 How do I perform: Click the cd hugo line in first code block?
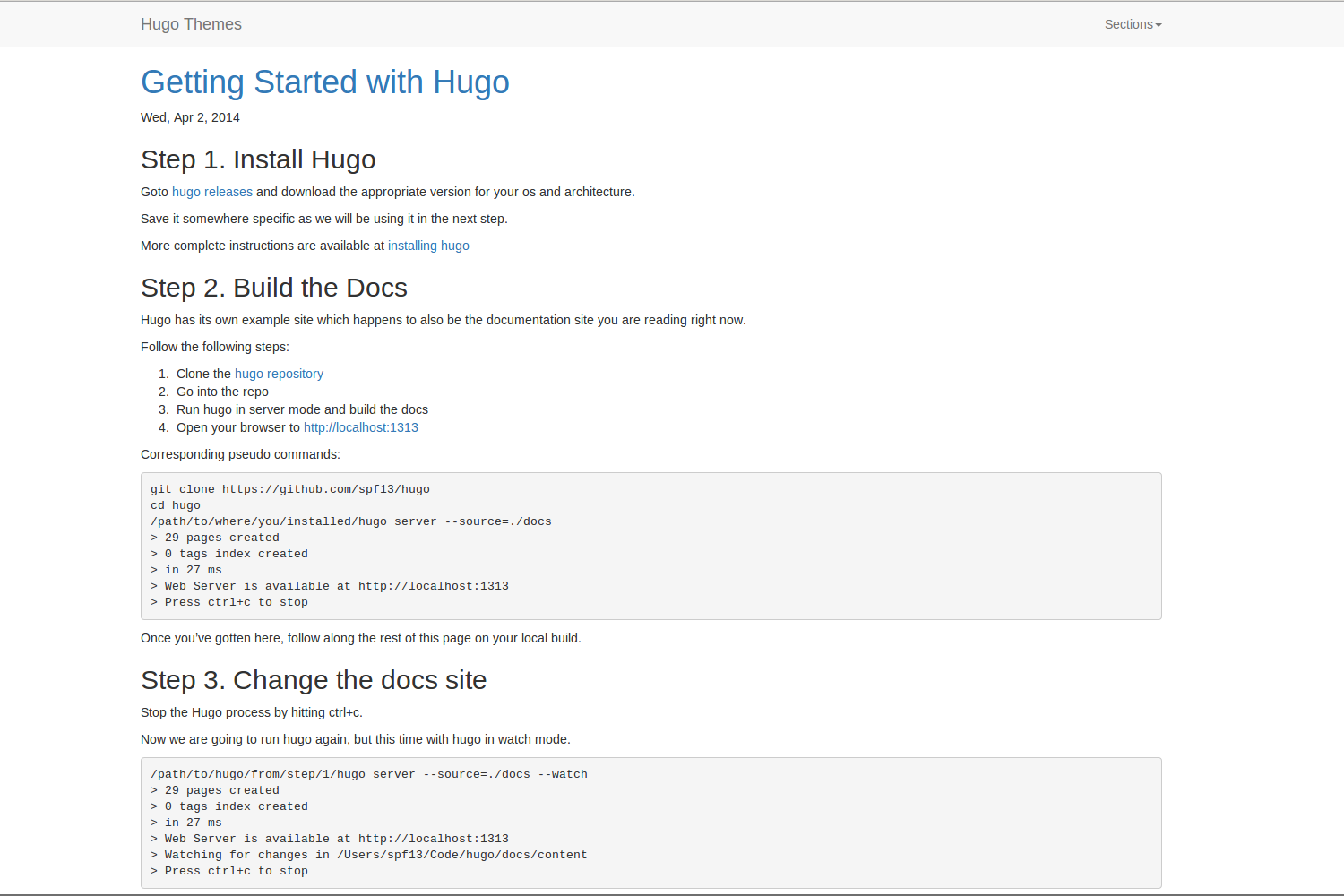176,505
